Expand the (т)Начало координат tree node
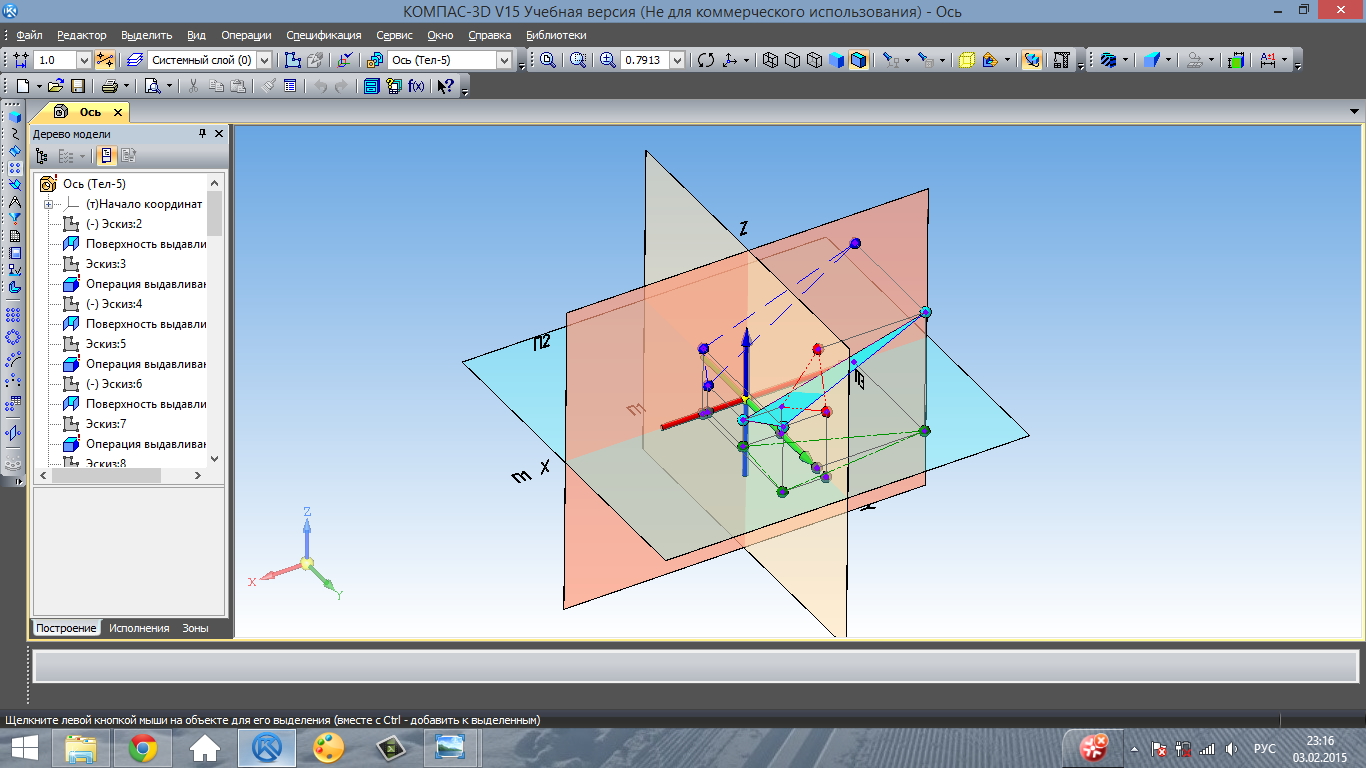This screenshot has height=768, width=1366. [47, 204]
